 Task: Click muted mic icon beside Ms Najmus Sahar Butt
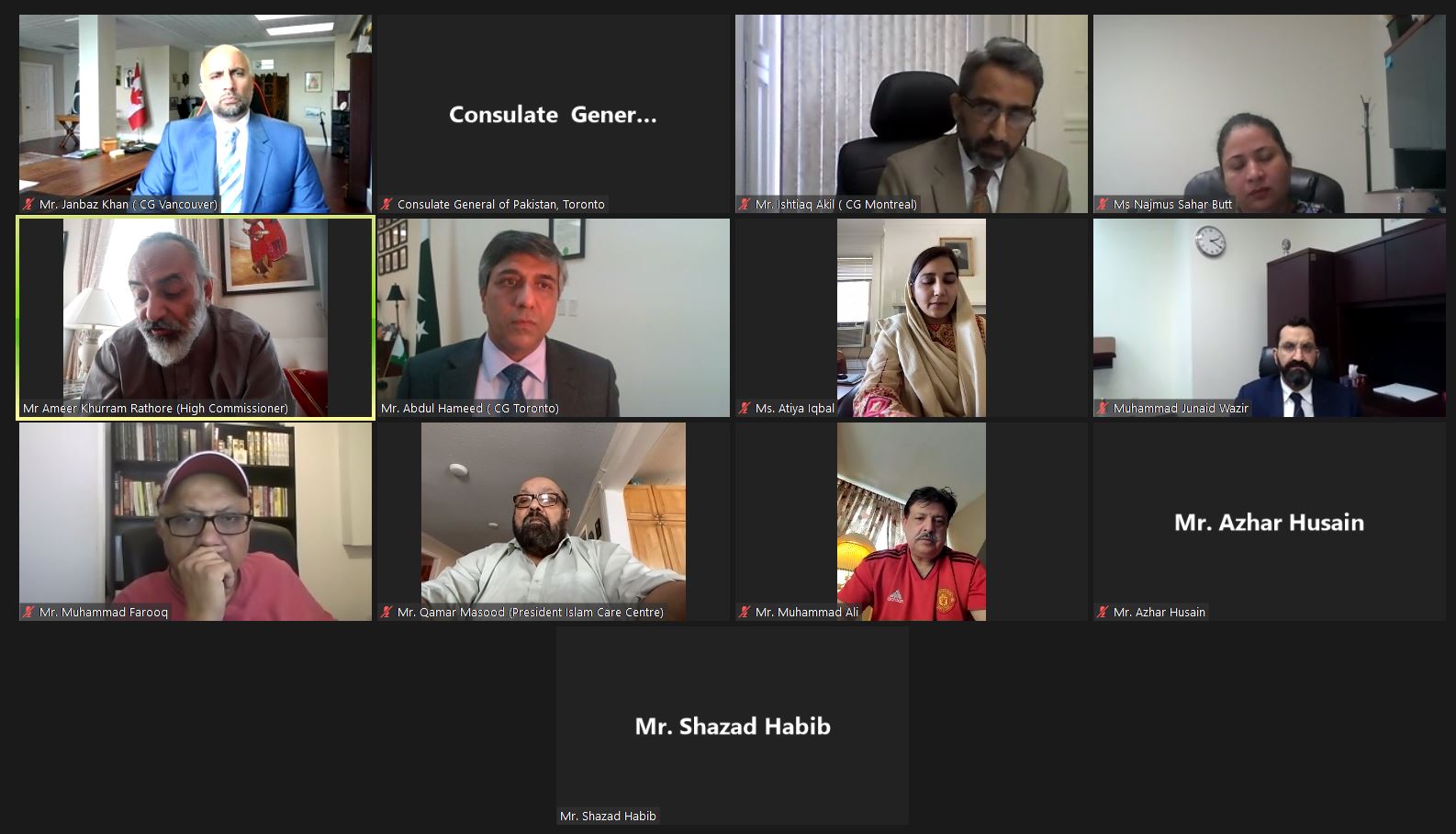[1103, 205]
